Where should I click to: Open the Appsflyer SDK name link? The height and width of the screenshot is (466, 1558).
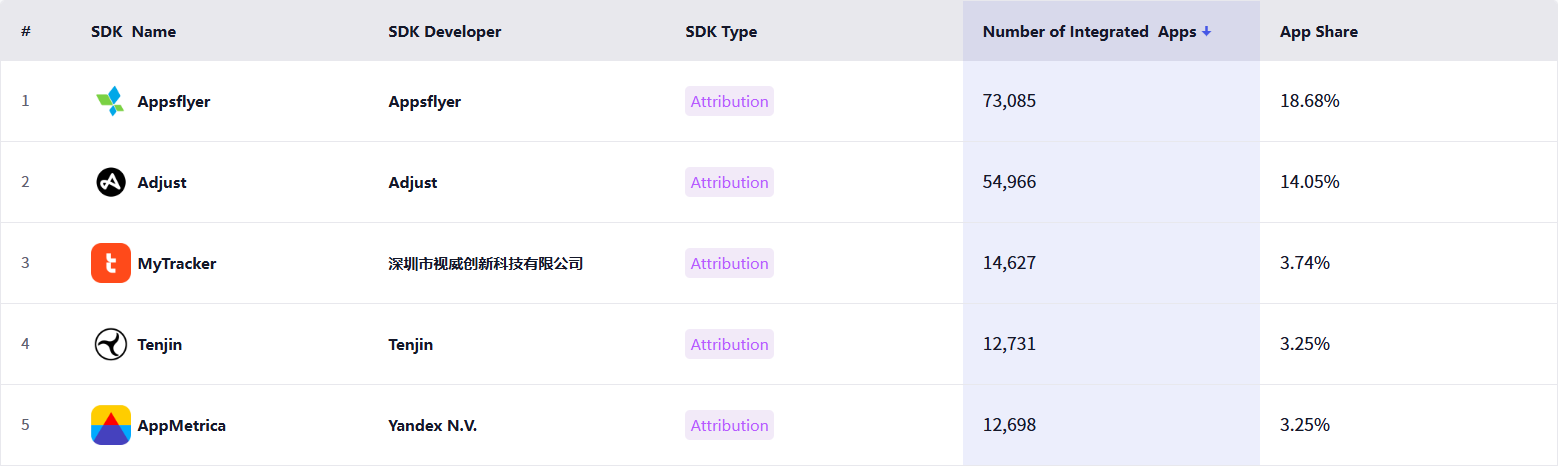pos(174,101)
